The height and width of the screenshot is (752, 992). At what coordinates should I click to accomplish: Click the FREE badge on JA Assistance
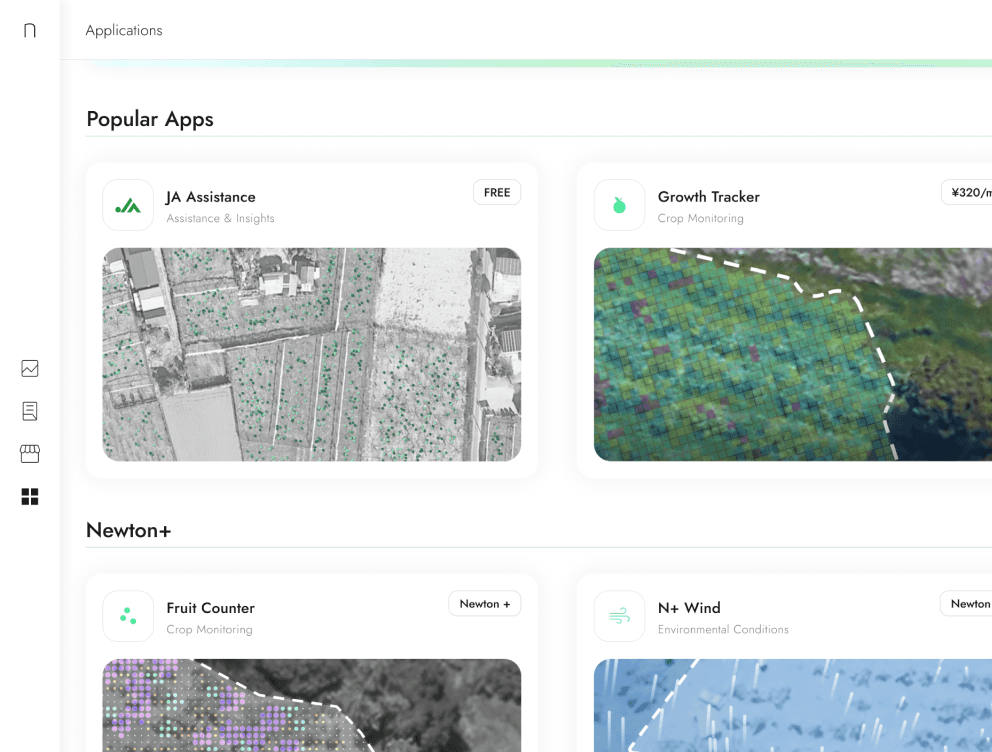[497, 192]
